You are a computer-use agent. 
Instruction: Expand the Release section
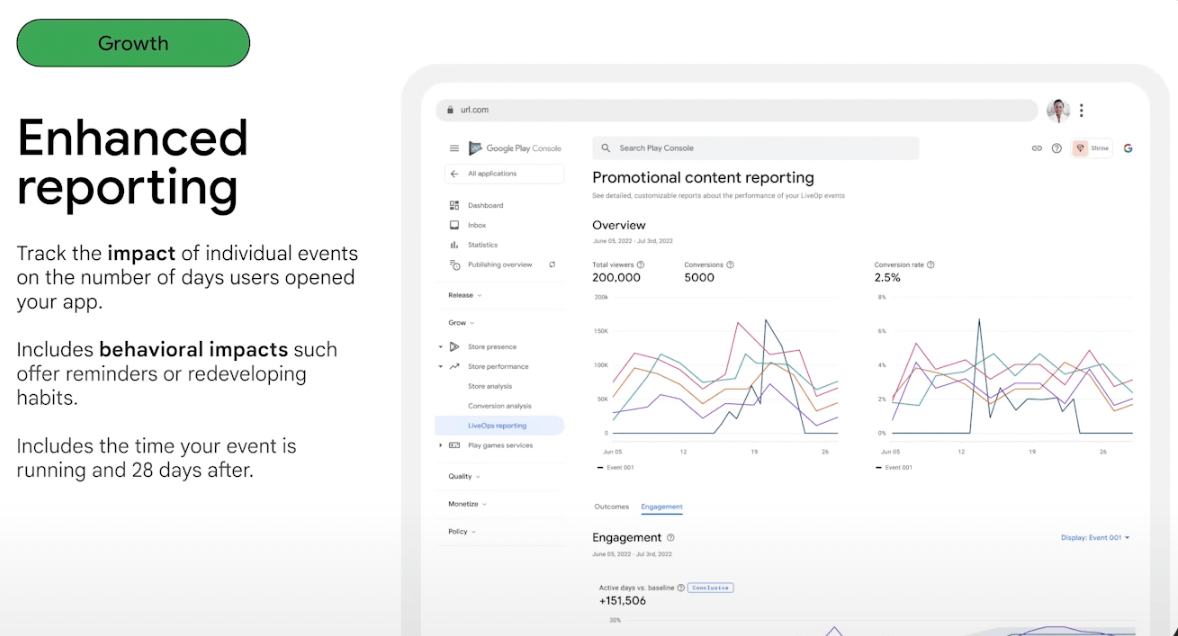coord(465,295)
